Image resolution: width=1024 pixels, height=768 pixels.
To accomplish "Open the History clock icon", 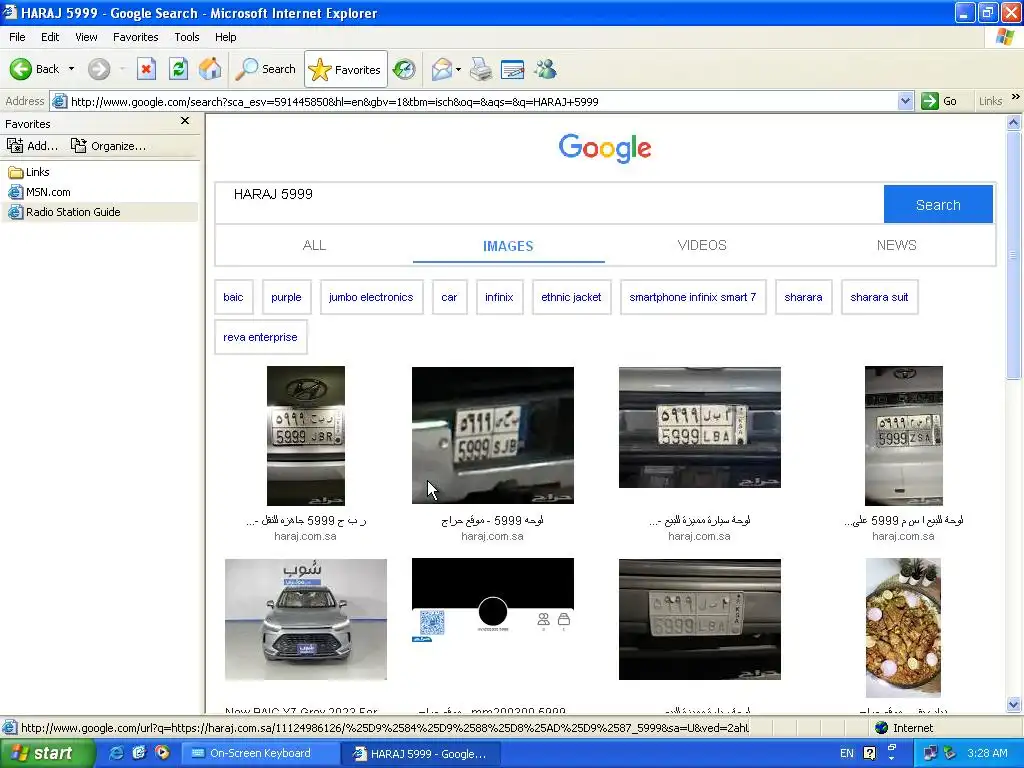I will (x=404, y=69).
